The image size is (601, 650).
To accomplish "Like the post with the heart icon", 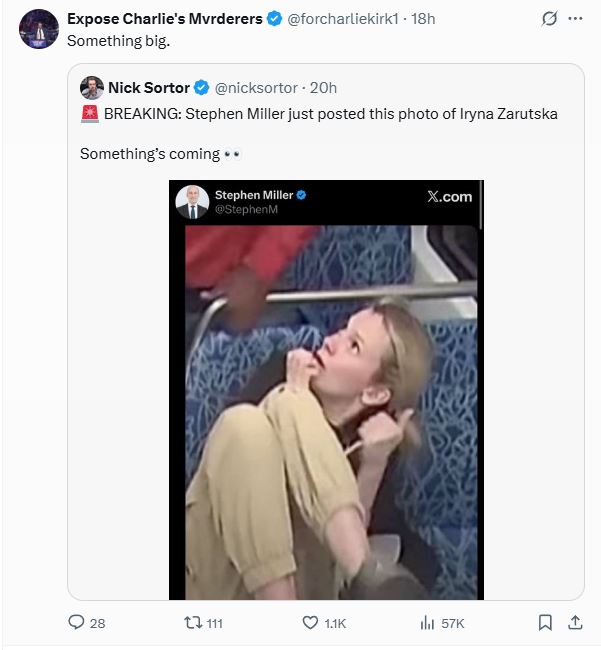I will point(310,623).
